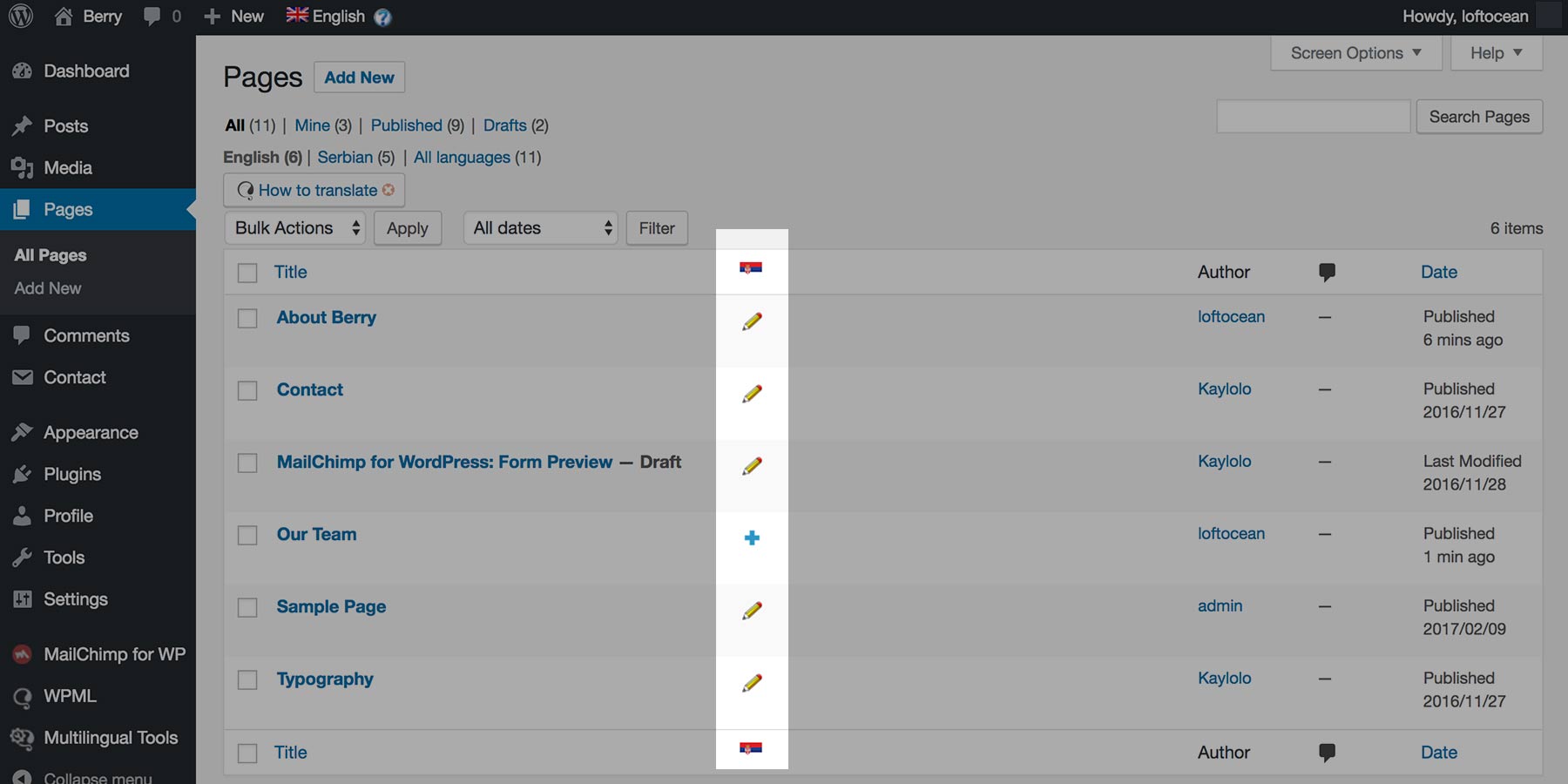Add Serbian translation for Our Team page
The image size is (1568, 784).
pyautogui.click(x=752, y=538)
